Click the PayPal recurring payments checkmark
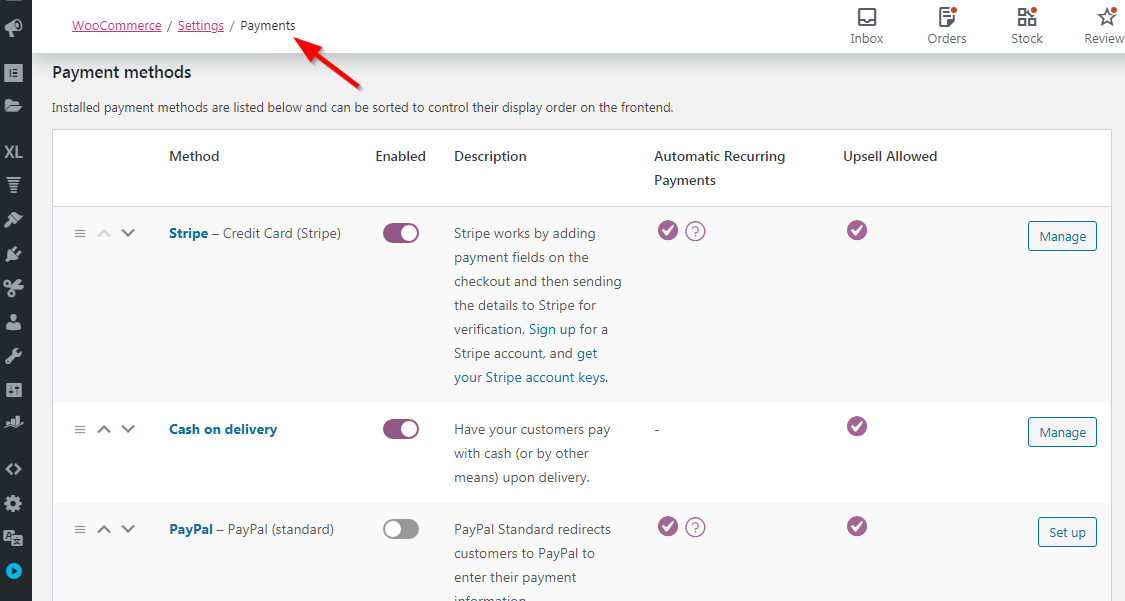1125x601 pixels. pos(668,526)
